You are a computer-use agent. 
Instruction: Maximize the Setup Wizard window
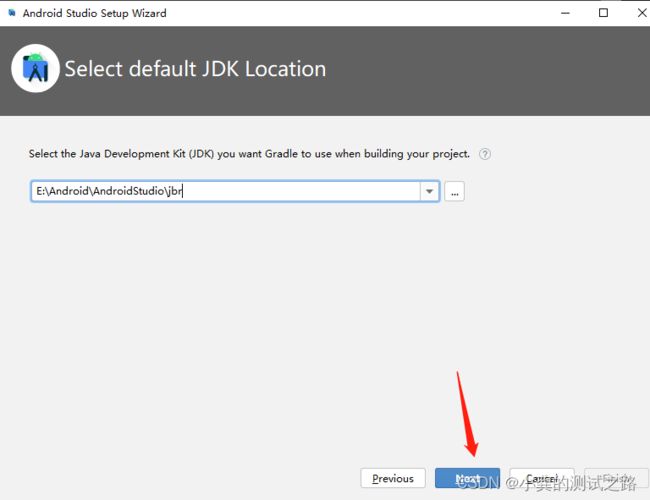(604, 13)
